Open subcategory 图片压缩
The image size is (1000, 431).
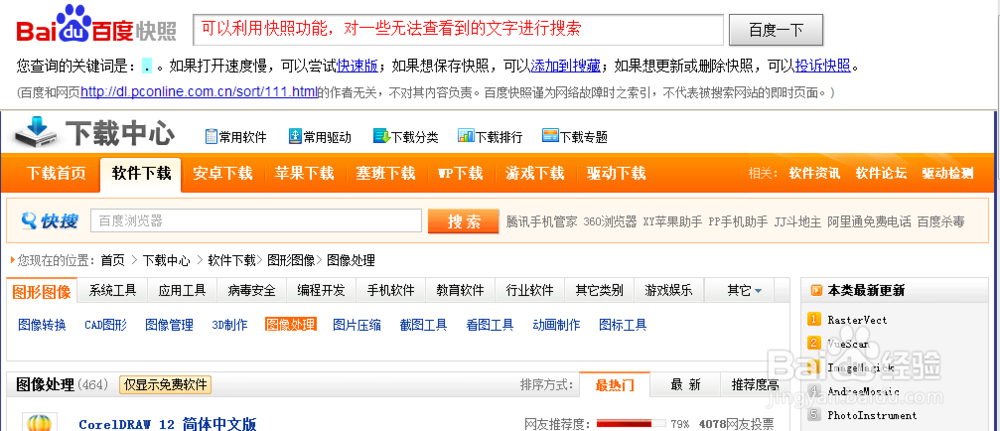[x=357, y=325]
